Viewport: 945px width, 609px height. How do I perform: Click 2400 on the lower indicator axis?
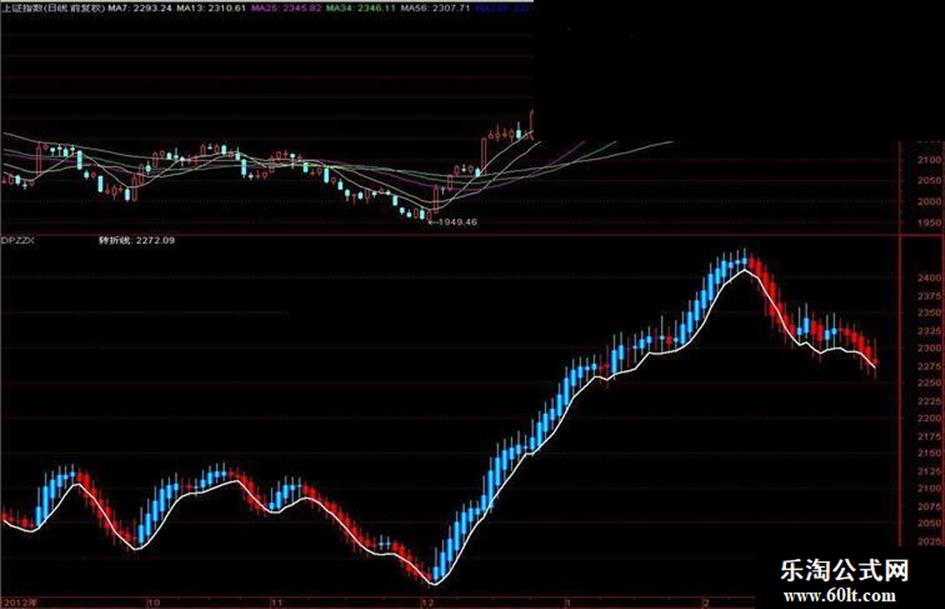tap(929, 278)
